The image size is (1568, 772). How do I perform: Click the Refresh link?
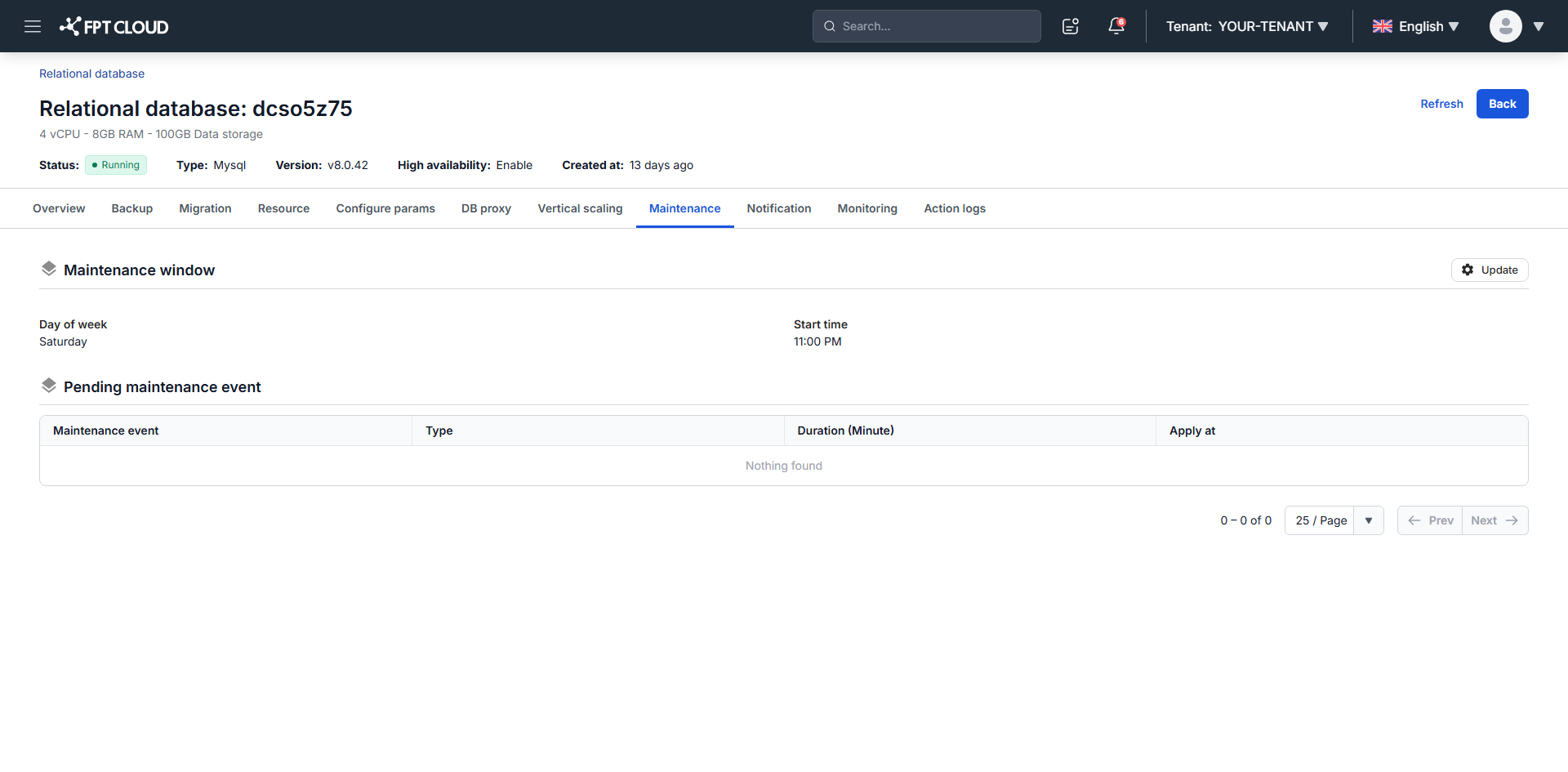1441,104
